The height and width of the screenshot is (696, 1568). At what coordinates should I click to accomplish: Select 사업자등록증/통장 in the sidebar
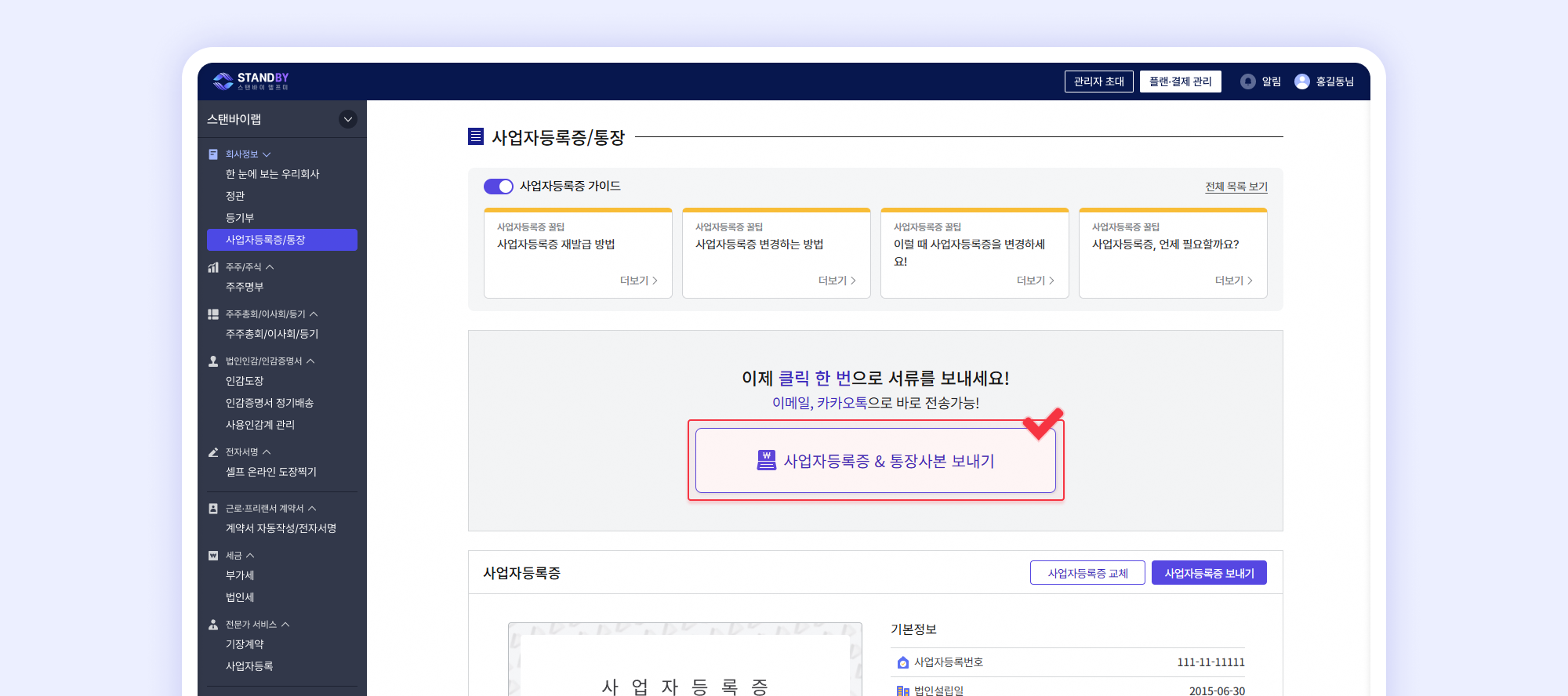282,240
